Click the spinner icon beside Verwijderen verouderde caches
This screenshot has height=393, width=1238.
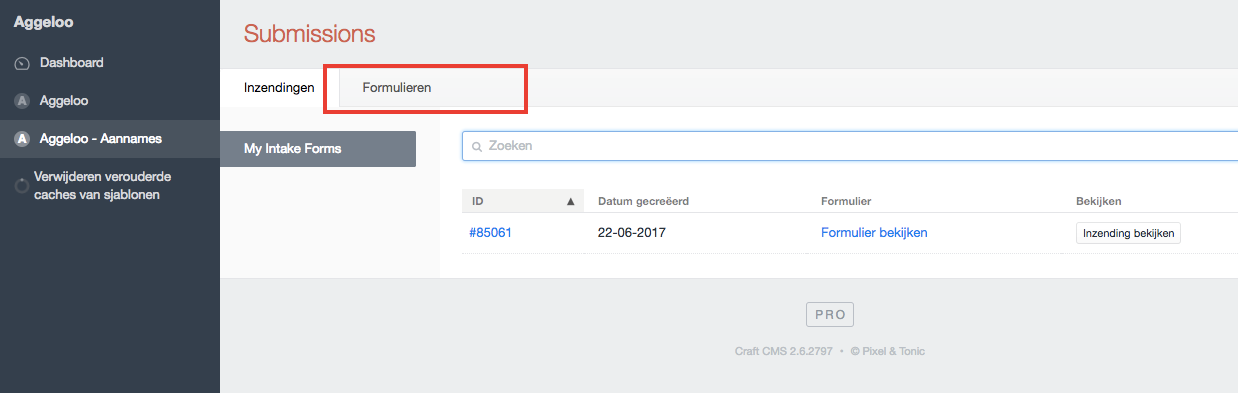click(x=22, y=186)
